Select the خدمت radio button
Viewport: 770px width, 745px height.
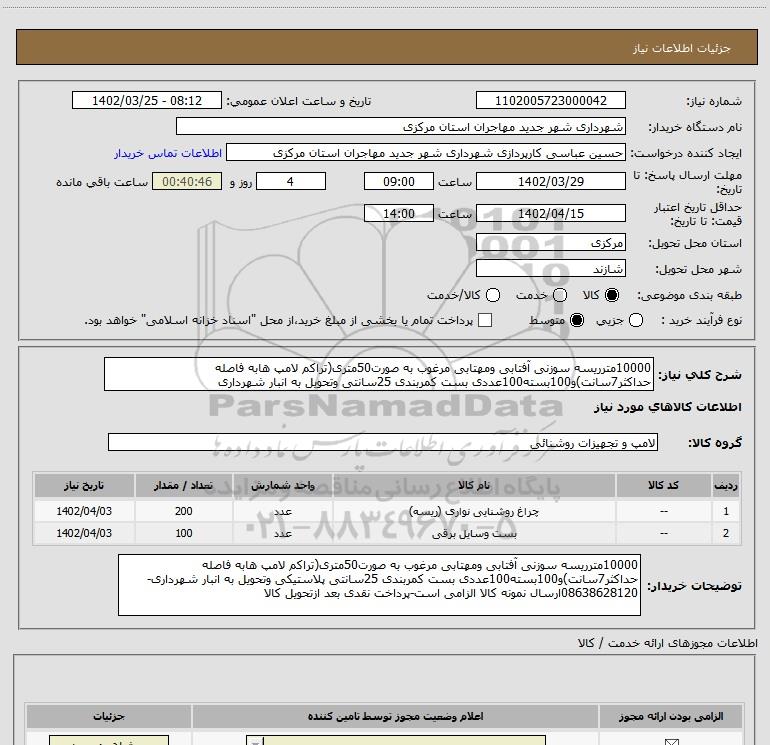[560, 295]
